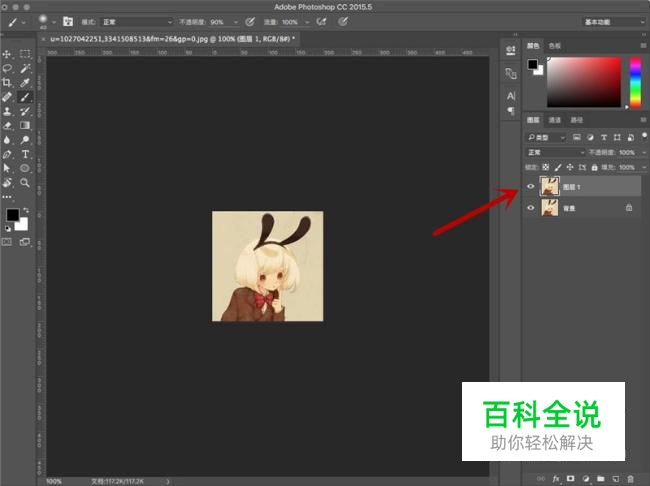
Task: Switch to the 通道 tab
Action: point(554,120)
